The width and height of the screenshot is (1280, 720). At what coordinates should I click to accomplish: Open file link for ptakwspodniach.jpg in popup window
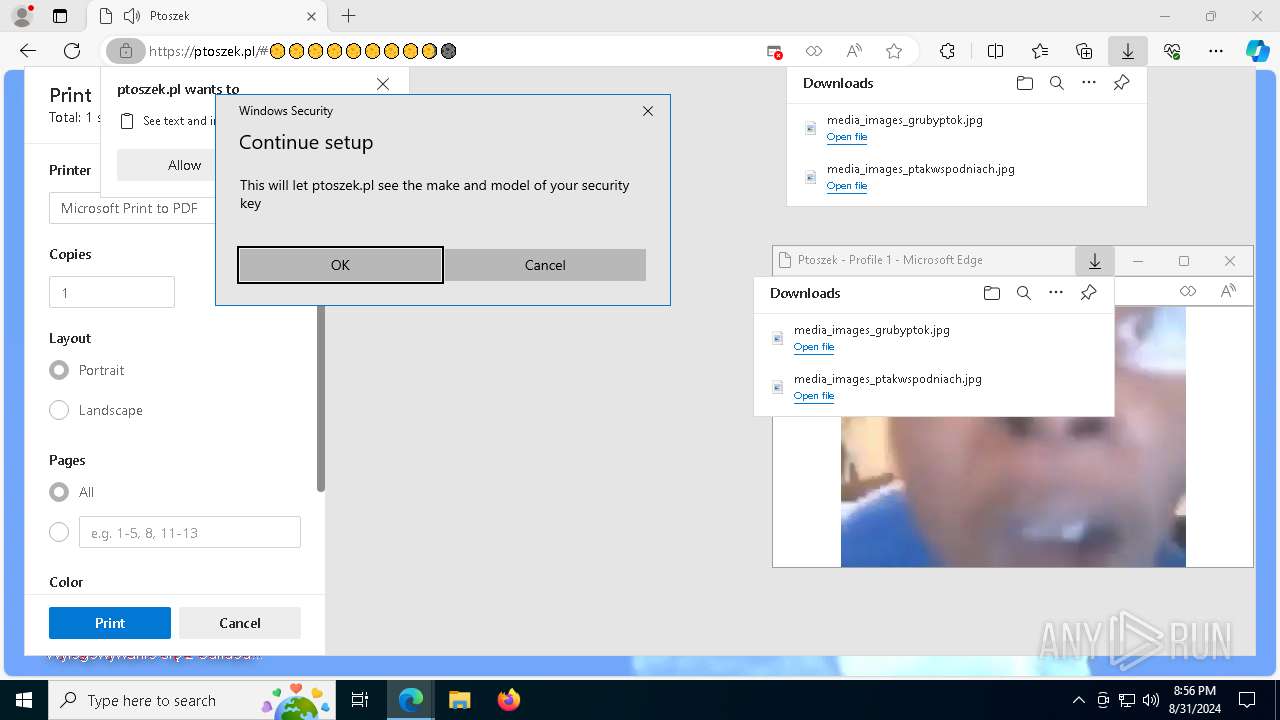[814, 396]
